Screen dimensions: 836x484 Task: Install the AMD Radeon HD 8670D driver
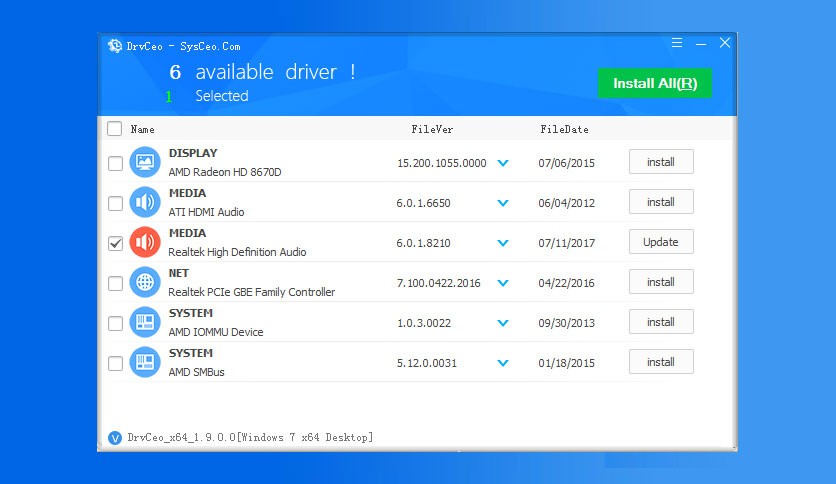pos(661,162)
